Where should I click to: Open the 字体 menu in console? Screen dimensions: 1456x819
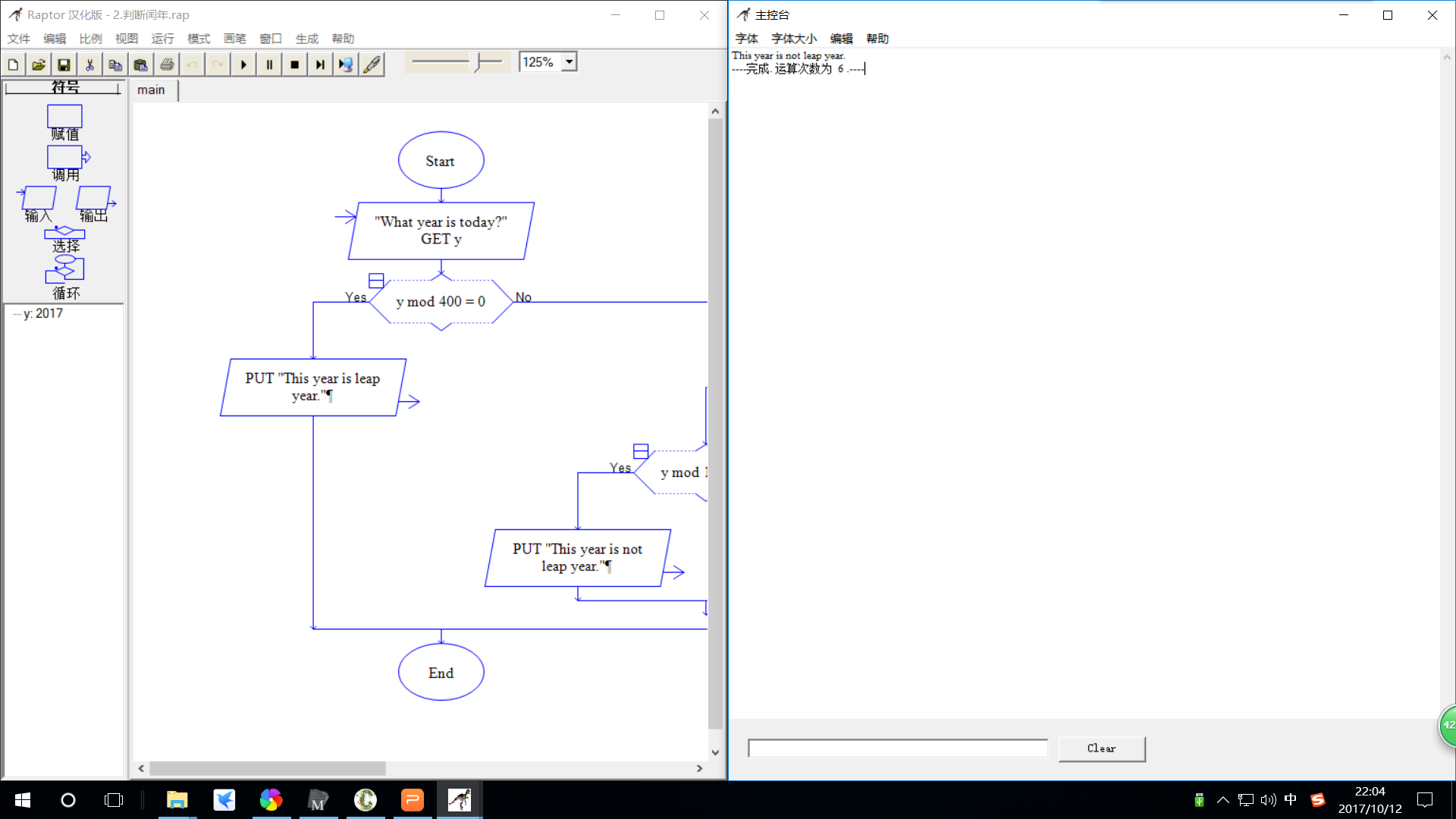coord(746,39)
